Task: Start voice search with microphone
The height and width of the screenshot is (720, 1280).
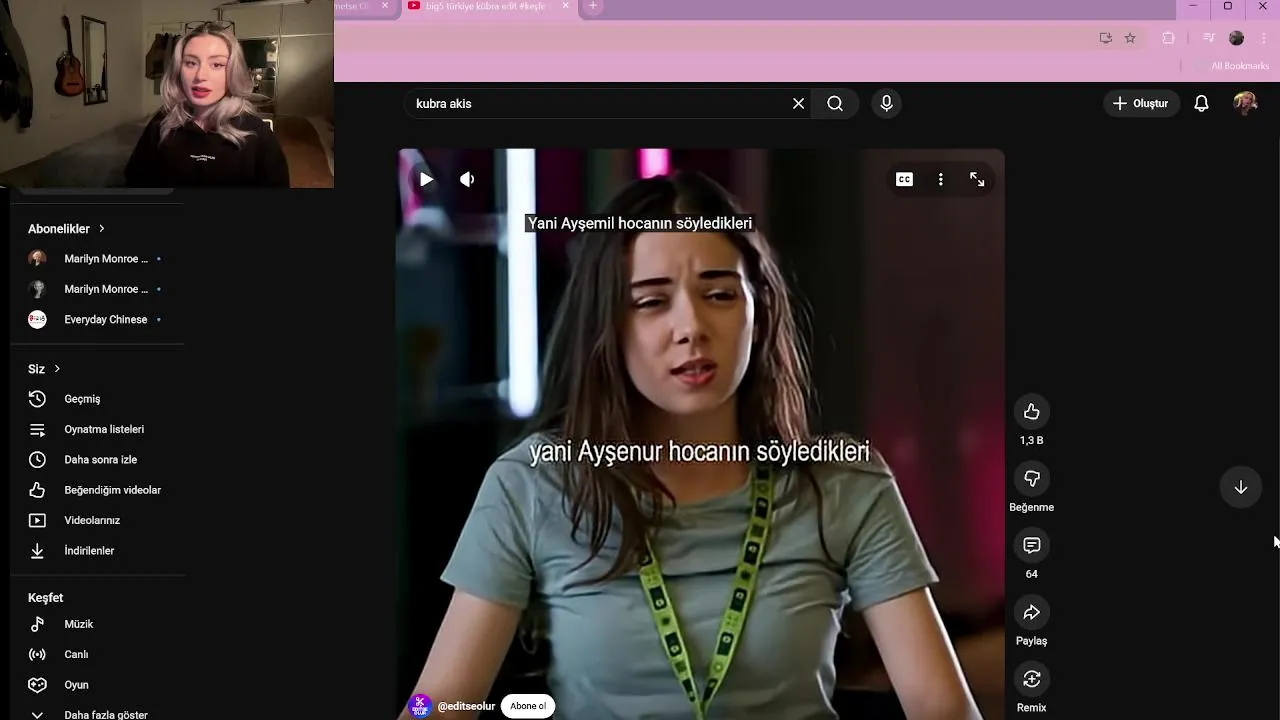Action: click(x=886, y=104)
